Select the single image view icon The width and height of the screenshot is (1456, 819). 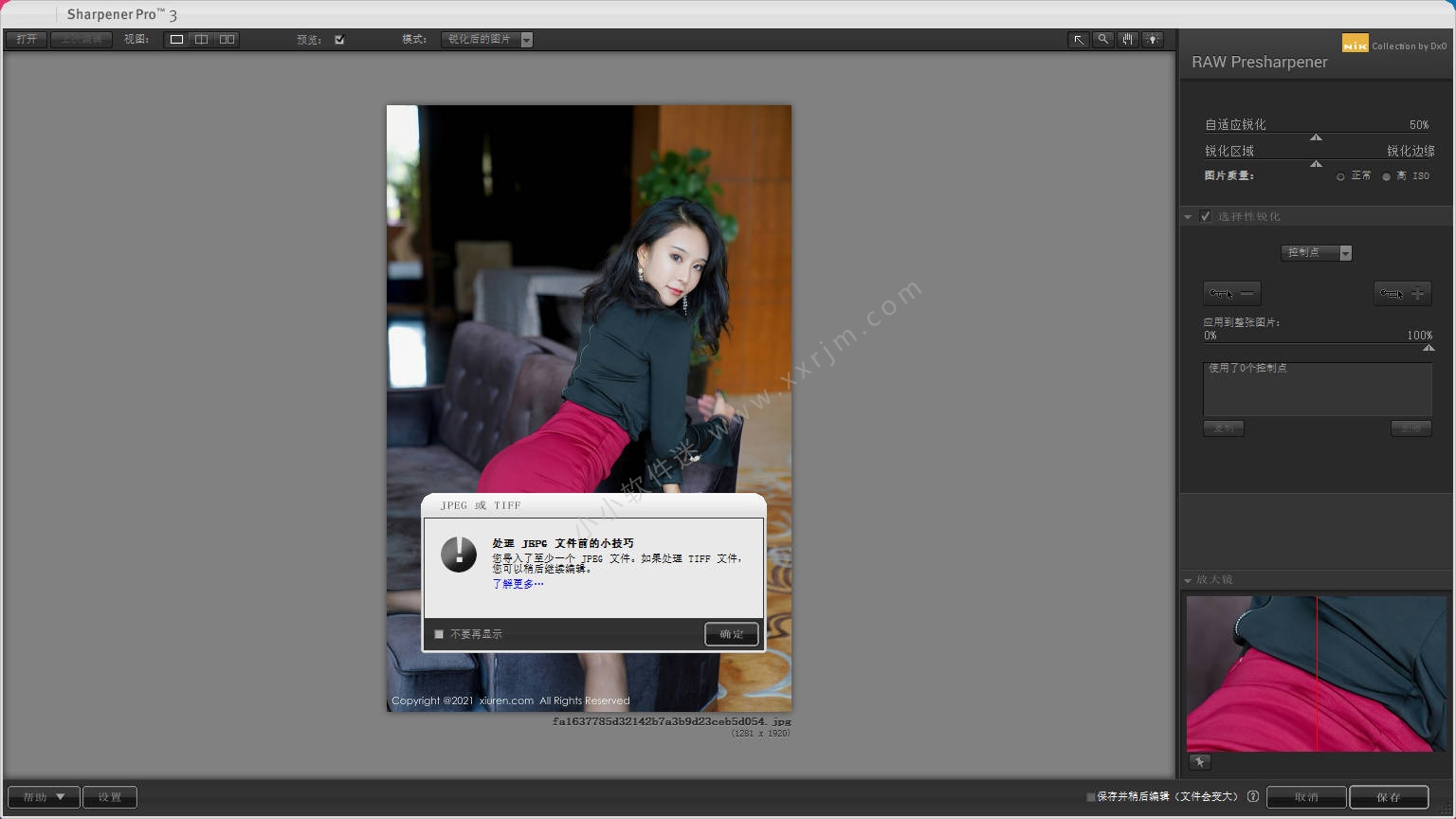tap(176, 40)
